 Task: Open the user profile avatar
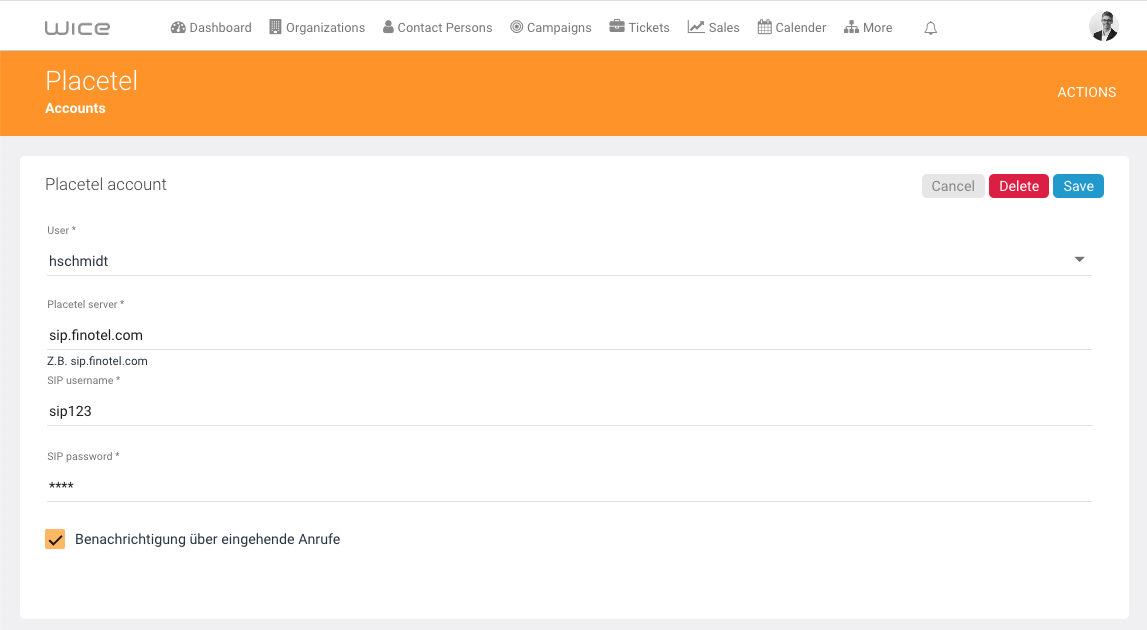1103,26
